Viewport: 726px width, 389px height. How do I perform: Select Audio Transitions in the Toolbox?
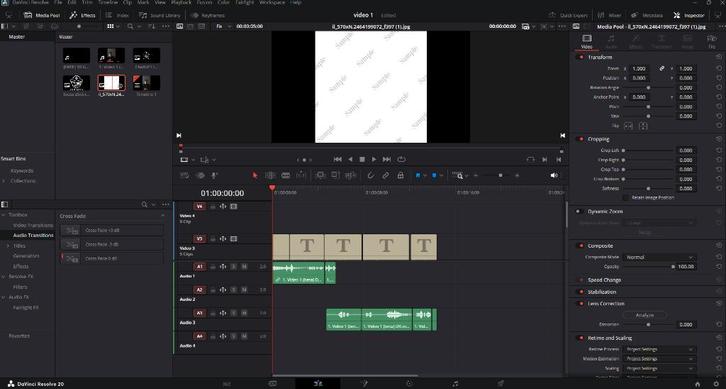(33, 235)
